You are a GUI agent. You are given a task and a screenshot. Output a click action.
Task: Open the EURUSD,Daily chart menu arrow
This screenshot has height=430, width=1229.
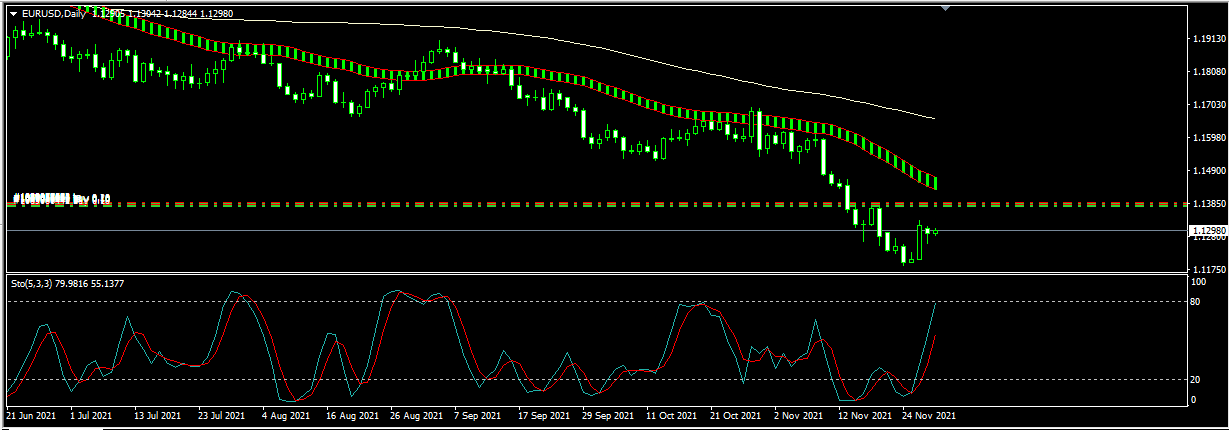(13, 12)
